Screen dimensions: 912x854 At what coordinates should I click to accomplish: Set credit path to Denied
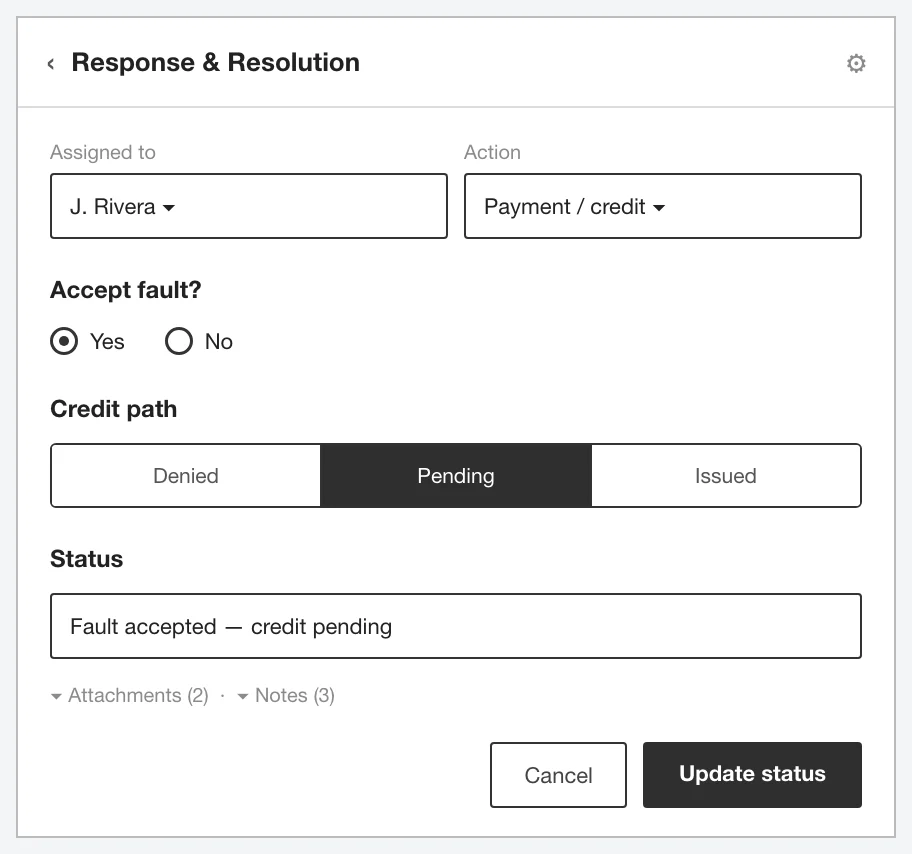(186, 476)
